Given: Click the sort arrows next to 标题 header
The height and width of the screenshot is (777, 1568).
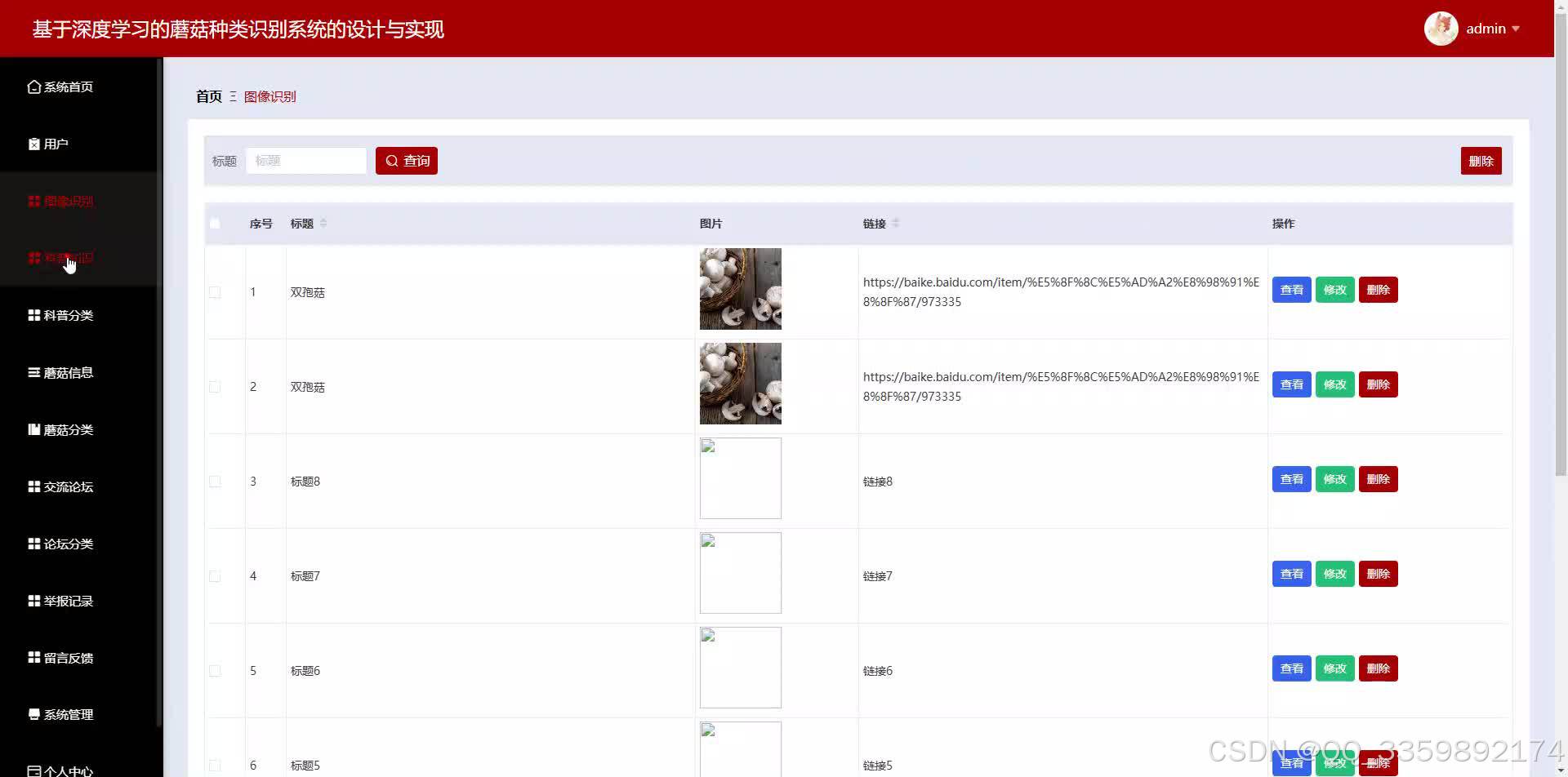Looking at the screenshot, I should pyautogui.click(x=323, y=223).
